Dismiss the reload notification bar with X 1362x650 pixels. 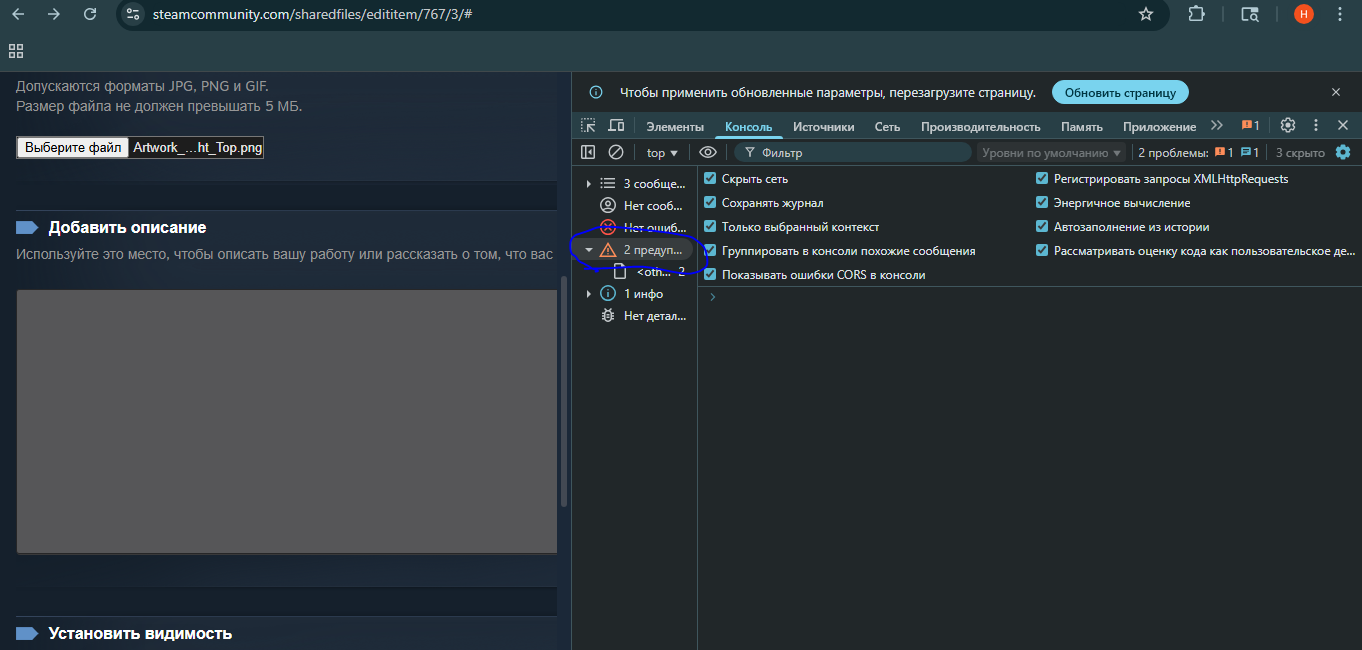(x=1336, y=92)
